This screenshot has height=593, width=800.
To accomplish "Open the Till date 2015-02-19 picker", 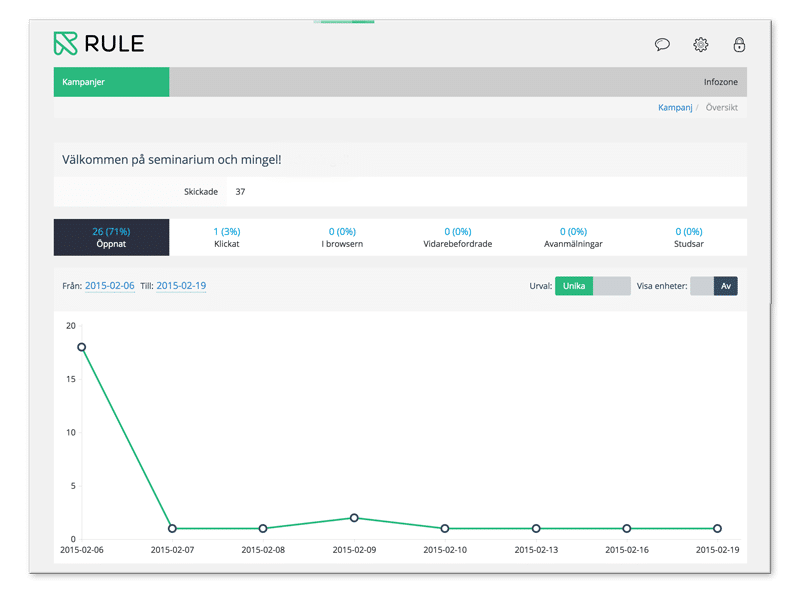I will click(181, 286).
